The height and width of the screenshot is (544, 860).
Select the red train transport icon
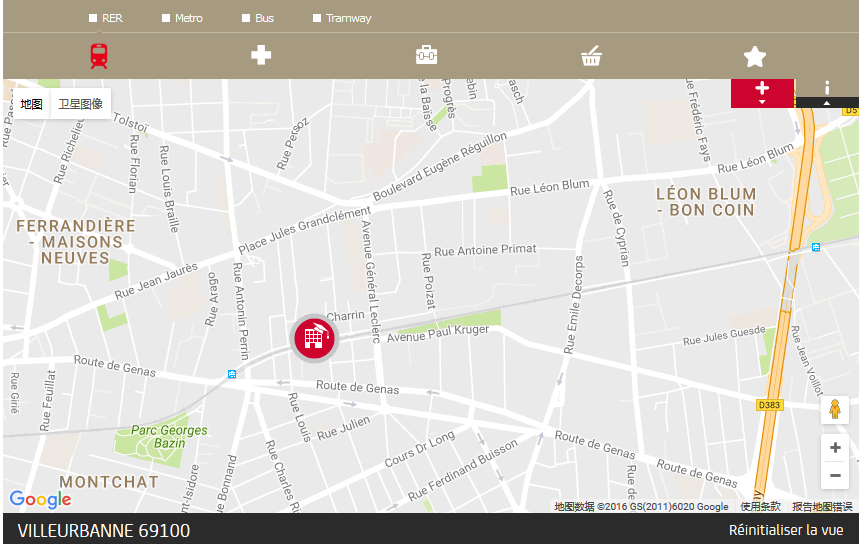[99, 56]
